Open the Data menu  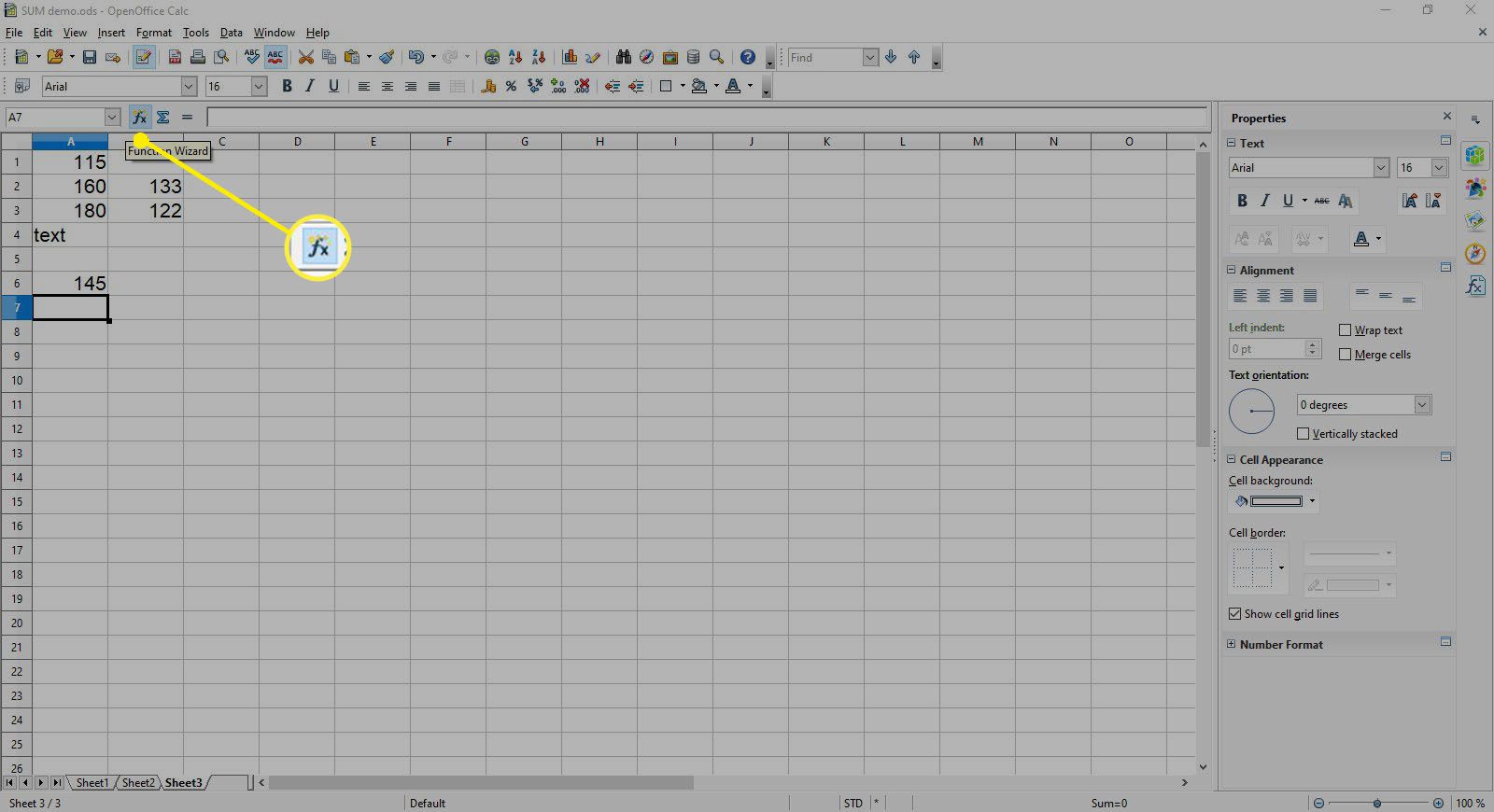231,32
